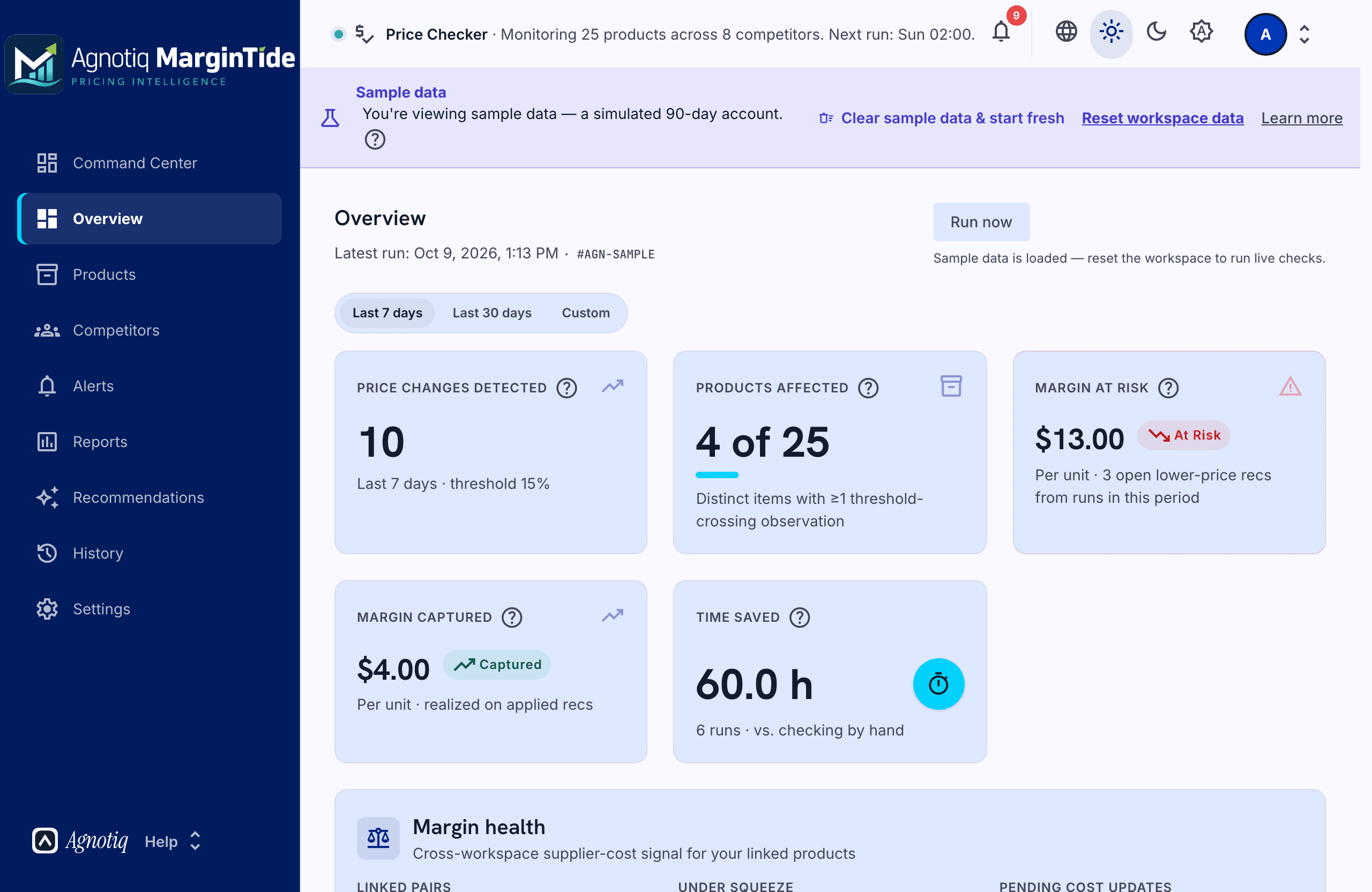Open the notifications bell with 9 badge
The height and width of the screenshot is (892, 1372).
1001,32
